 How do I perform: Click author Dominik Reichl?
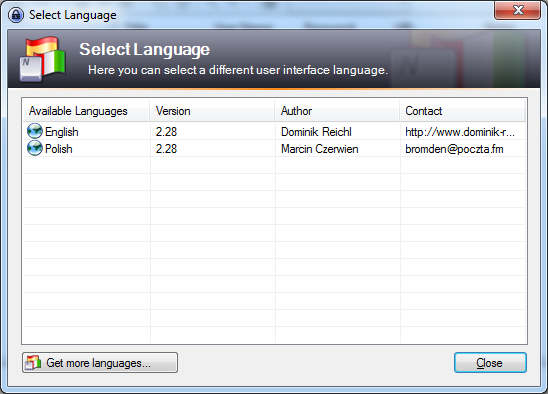tap(316, 132)
